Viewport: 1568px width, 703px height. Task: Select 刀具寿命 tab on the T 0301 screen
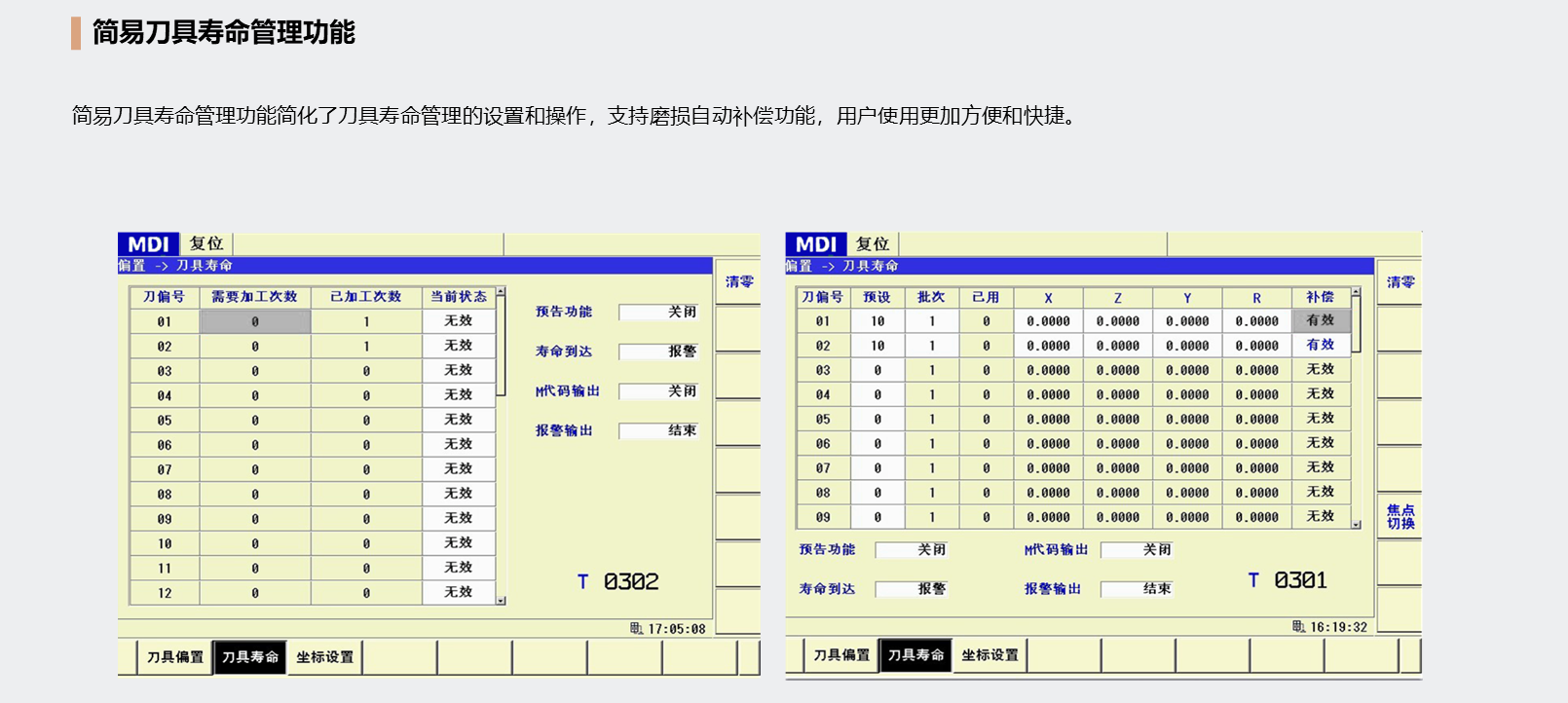click(915, 656)
